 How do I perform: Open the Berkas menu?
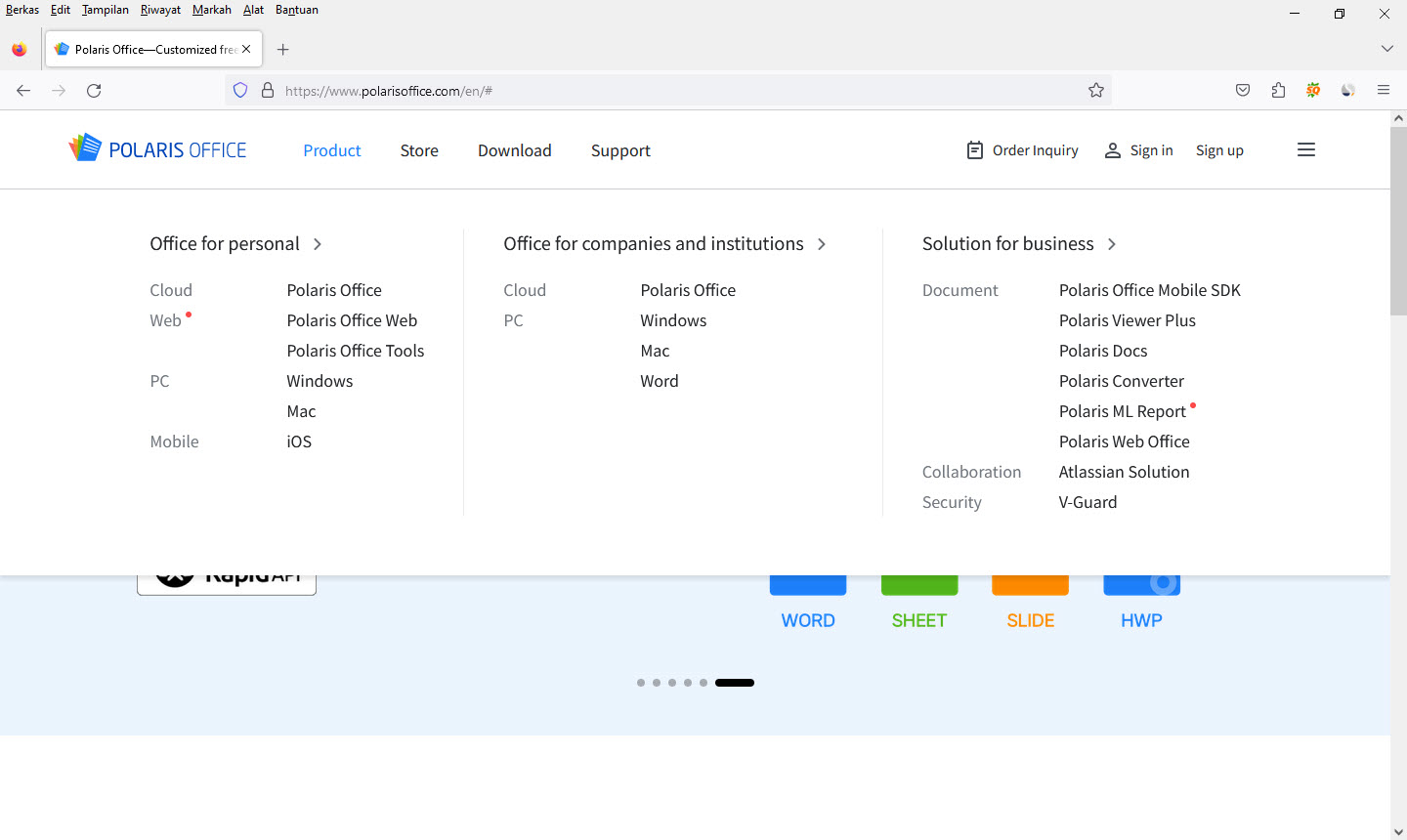22,10
